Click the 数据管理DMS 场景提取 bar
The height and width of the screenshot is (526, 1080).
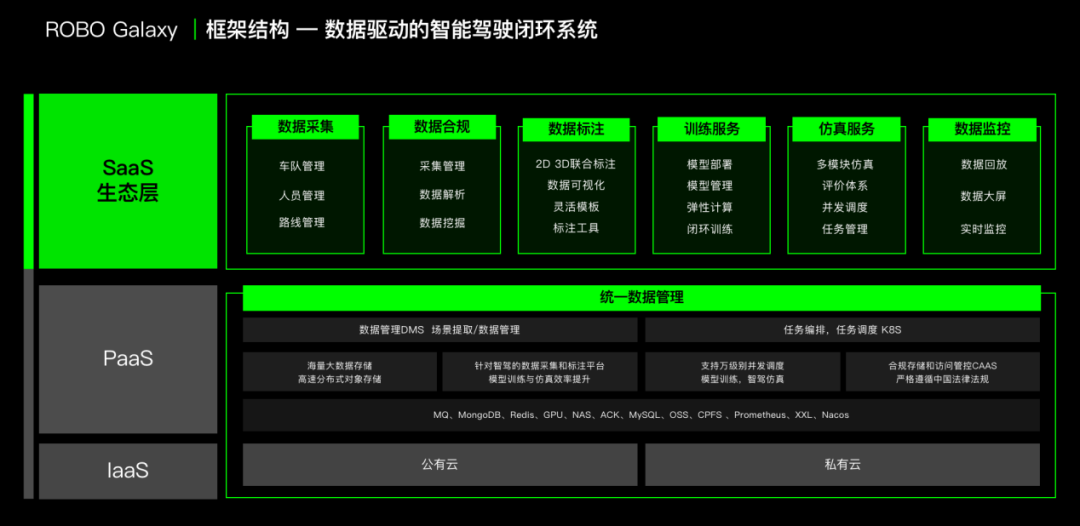tap(440, 330)
